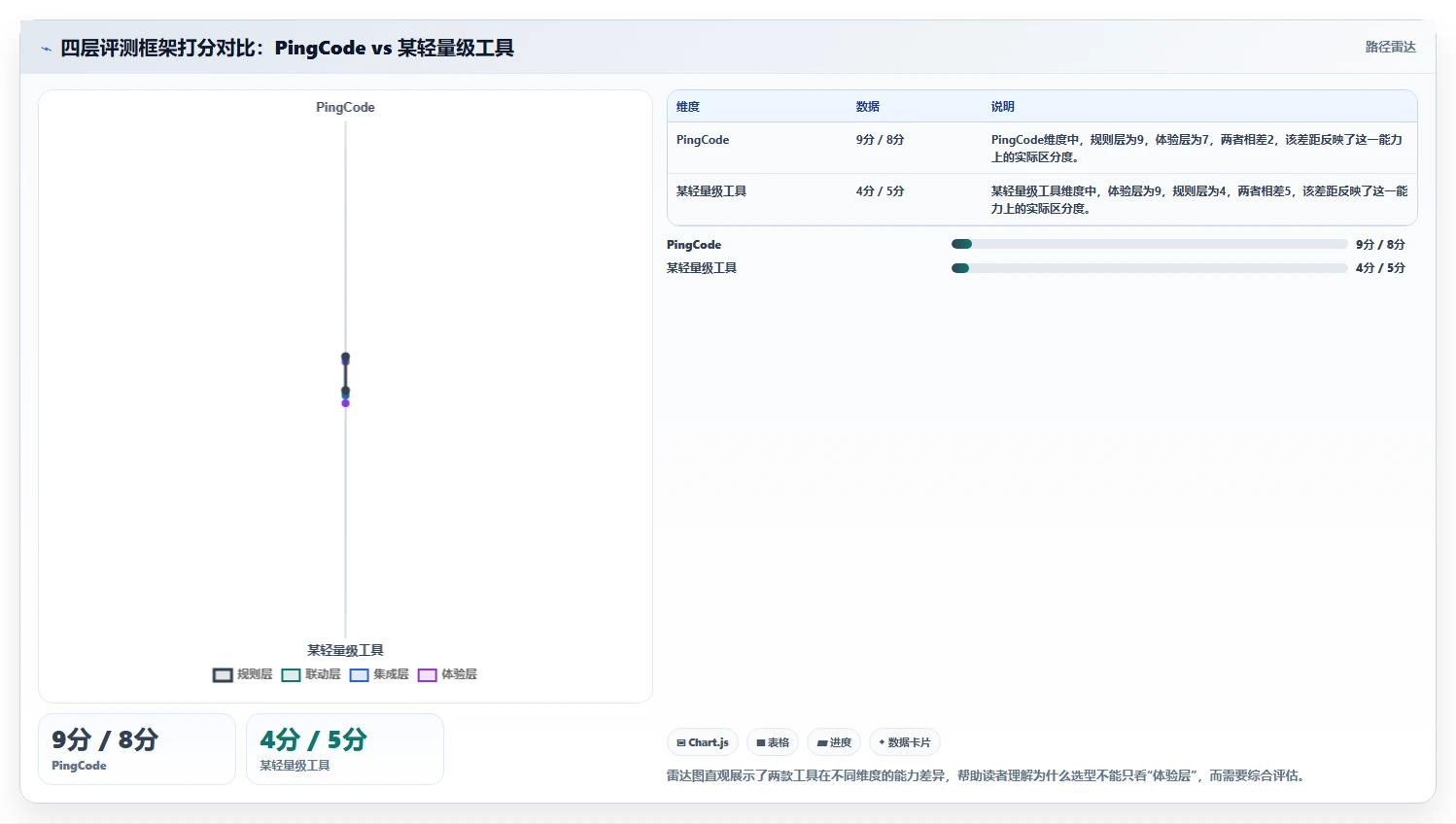Click the 表格 tag
The image size is (1456, 824).
773,742
